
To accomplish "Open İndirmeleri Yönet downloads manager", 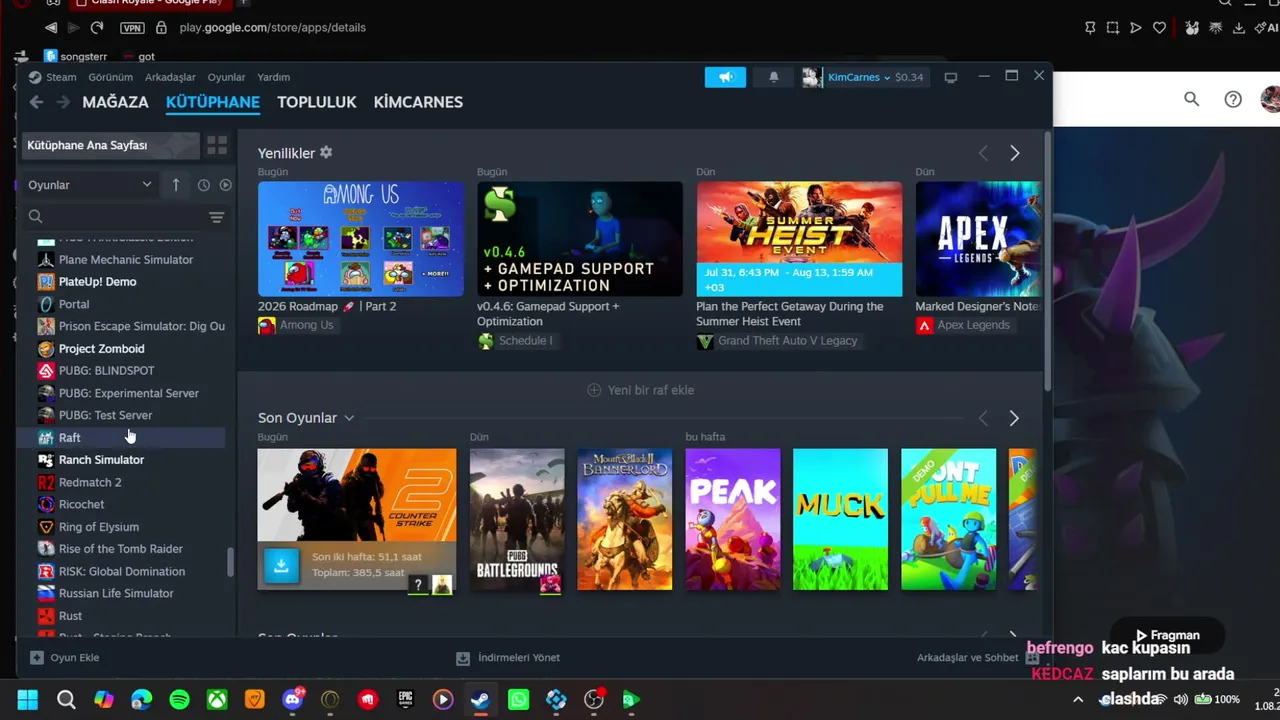I will coord(508,658).
